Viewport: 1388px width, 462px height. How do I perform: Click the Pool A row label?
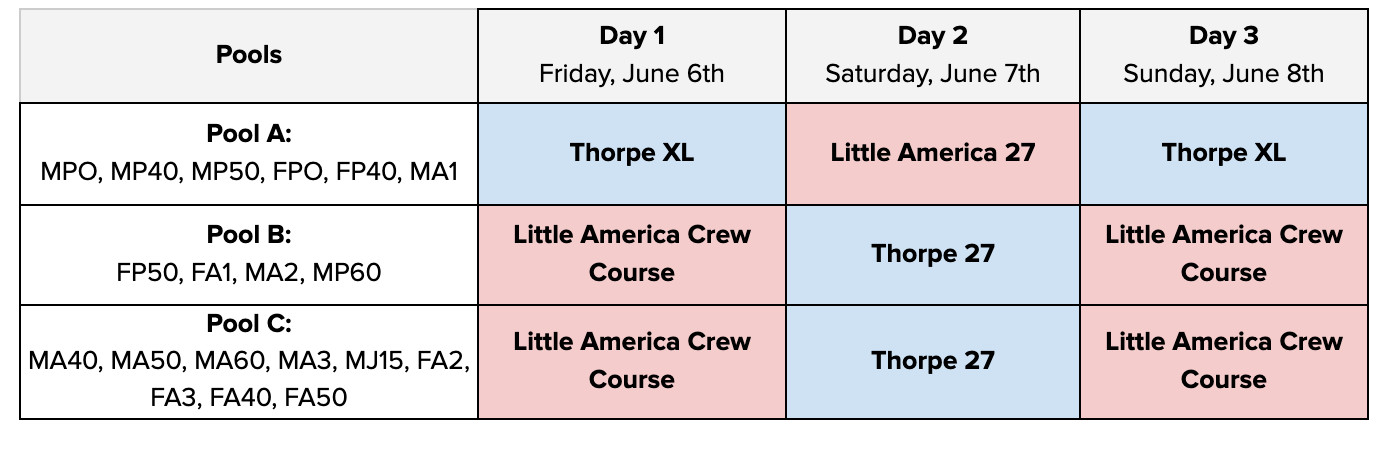[x=249, y=134]
